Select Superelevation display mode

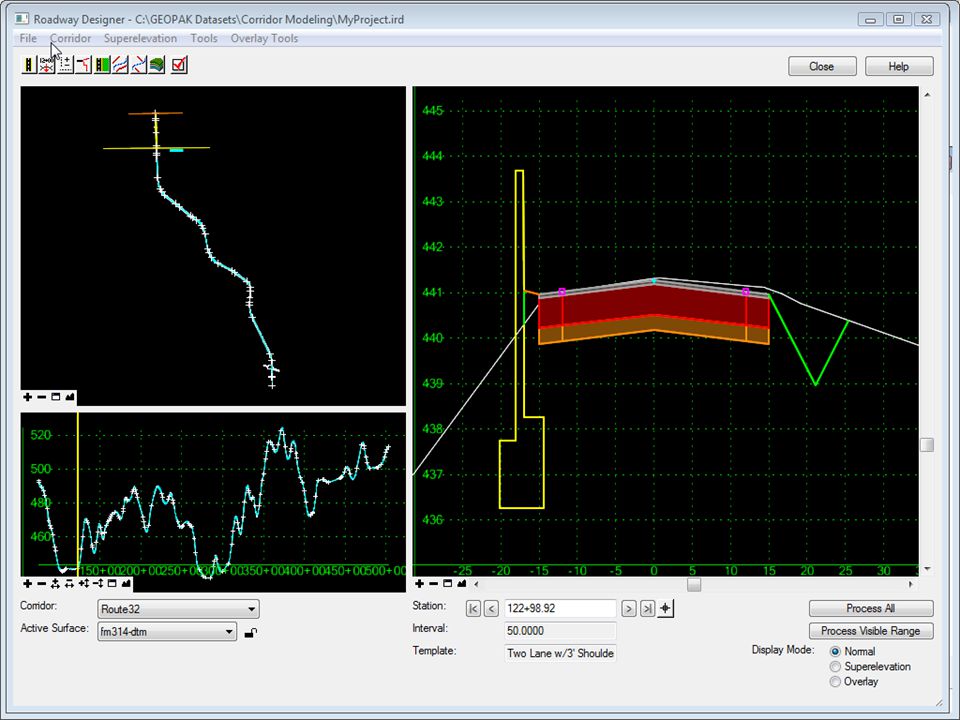tap(835, 666)
